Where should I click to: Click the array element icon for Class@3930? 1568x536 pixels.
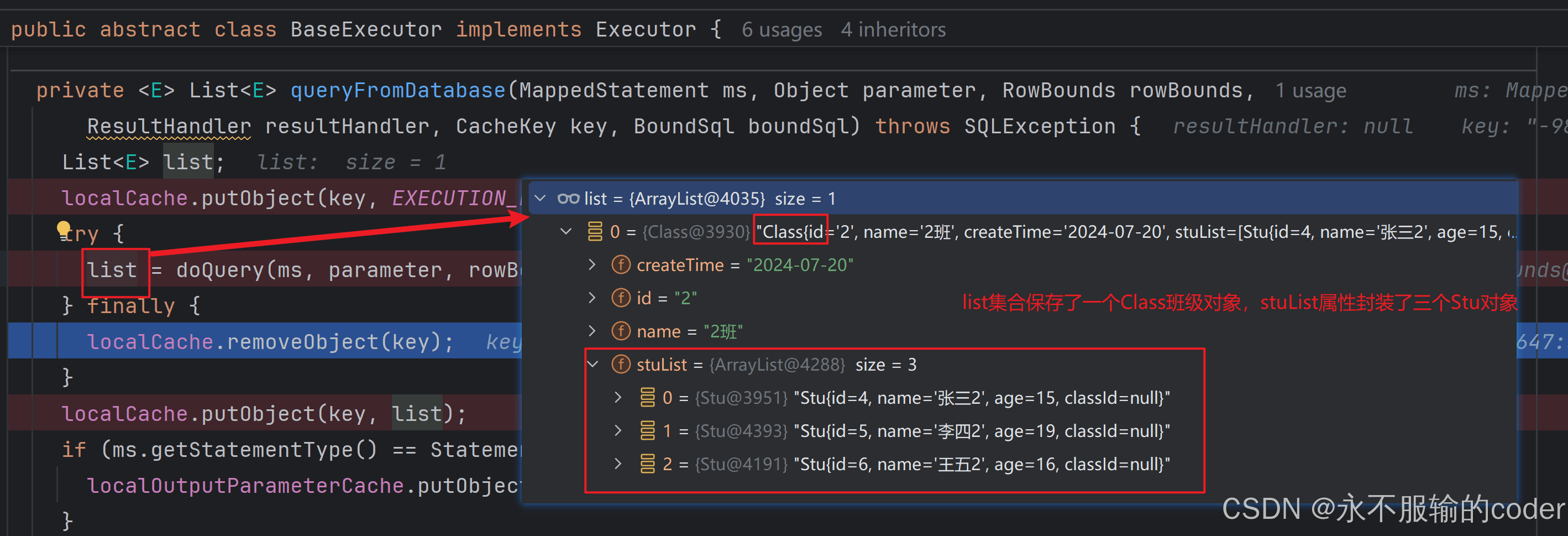tap(595, 231)
